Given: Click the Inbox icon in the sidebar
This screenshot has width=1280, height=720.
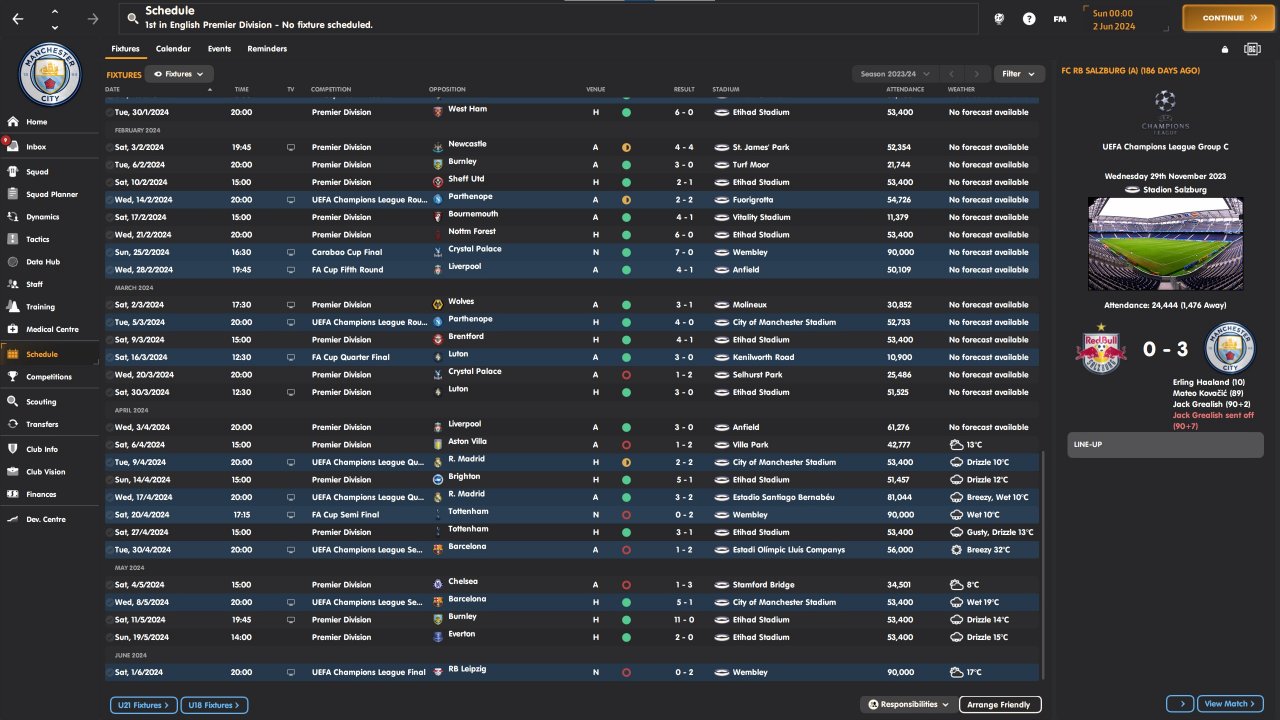Looking at the screenshot, I should coord(13,147).
